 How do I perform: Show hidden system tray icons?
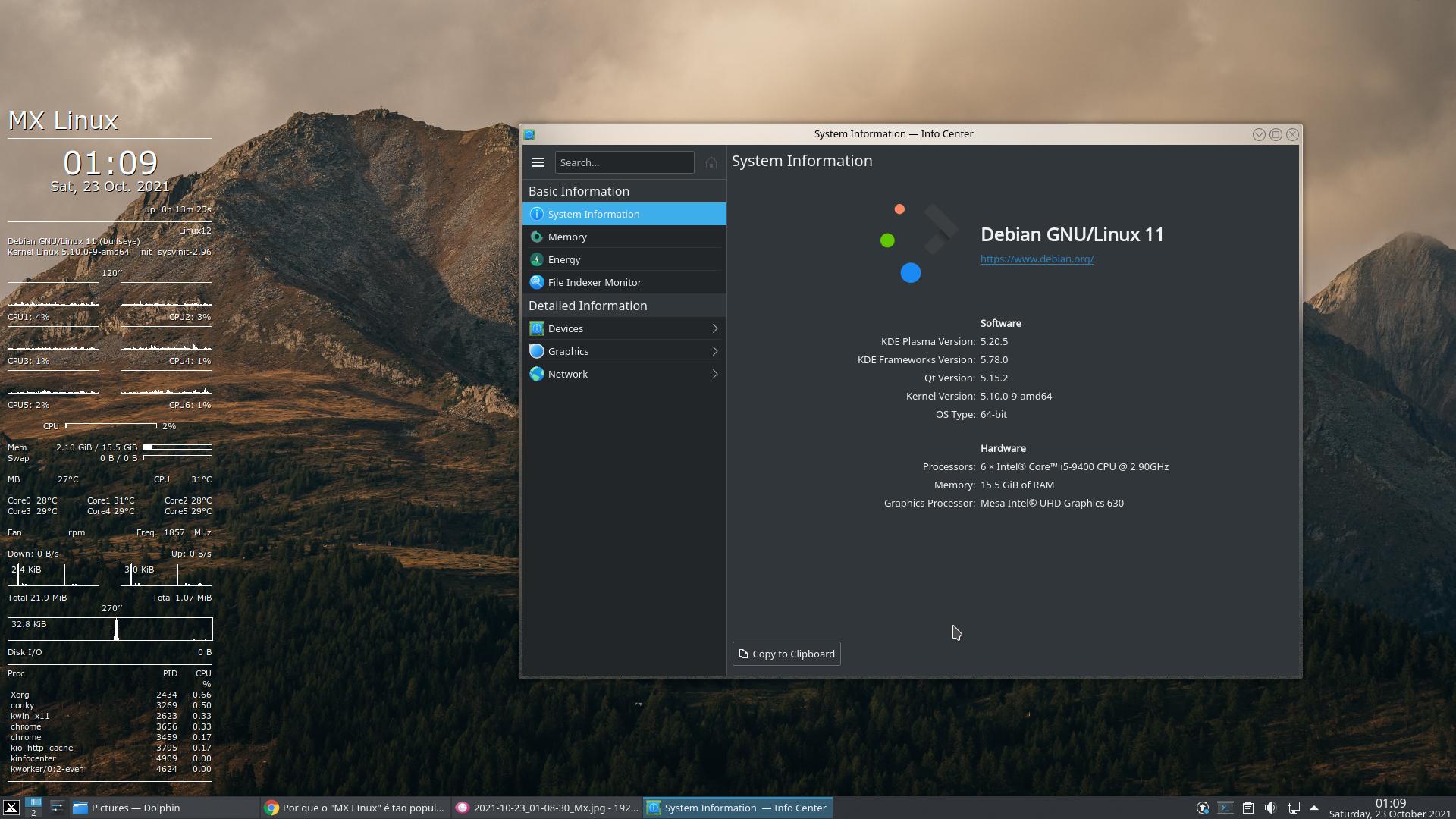[1314, 808]
